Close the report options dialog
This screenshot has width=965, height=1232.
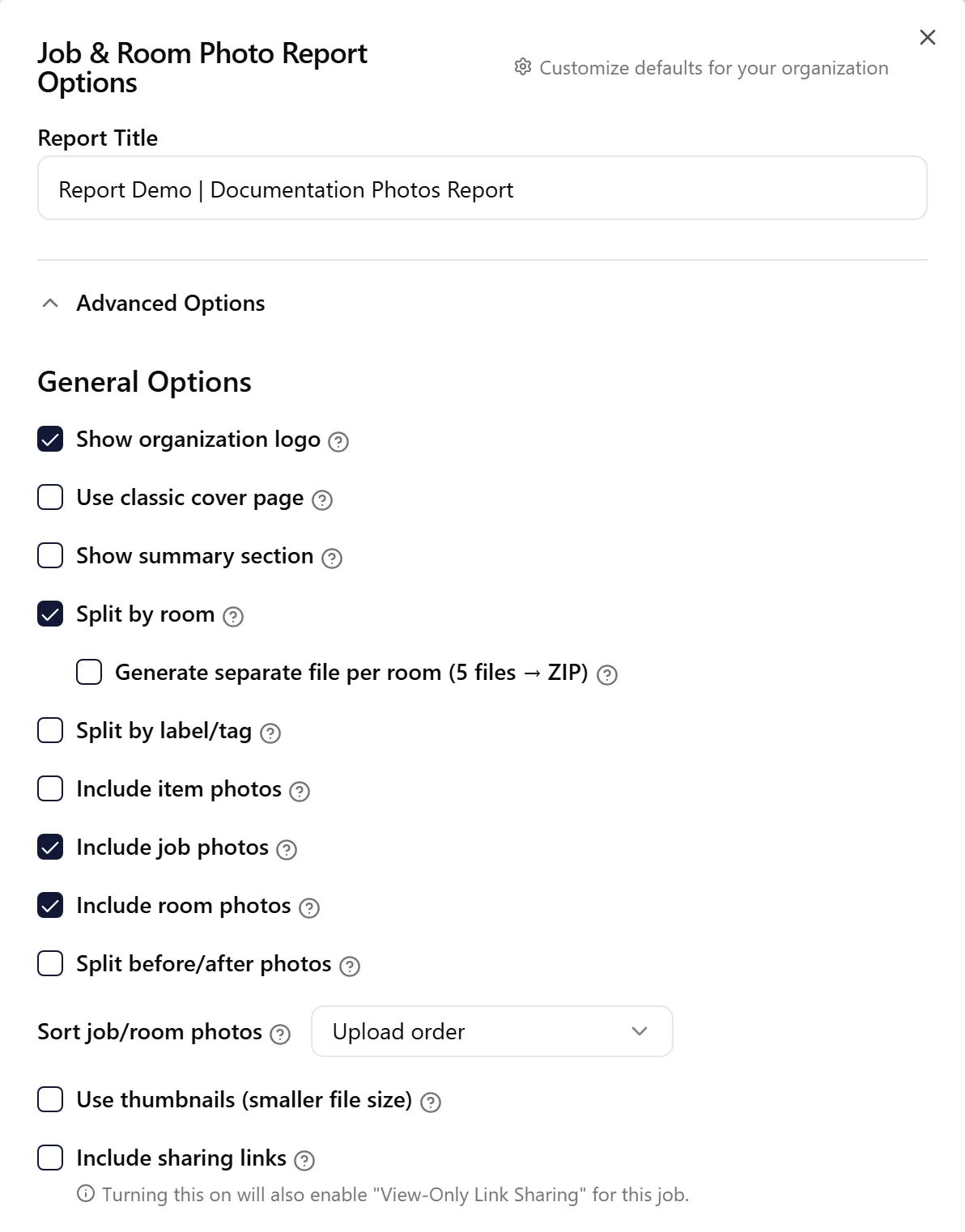coord(928,37)
